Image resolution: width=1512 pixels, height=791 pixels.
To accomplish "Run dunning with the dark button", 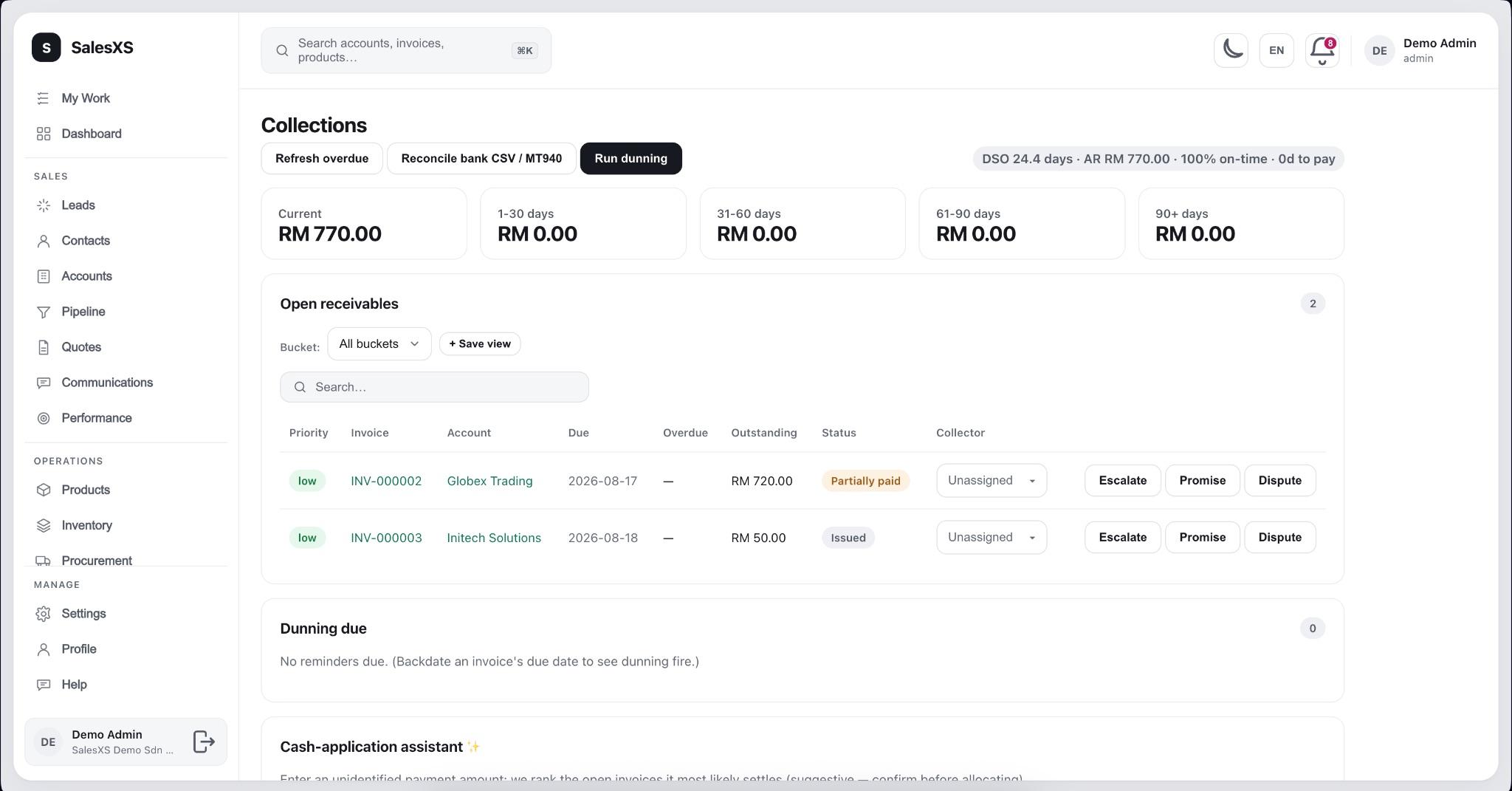I will pos(631,159).
